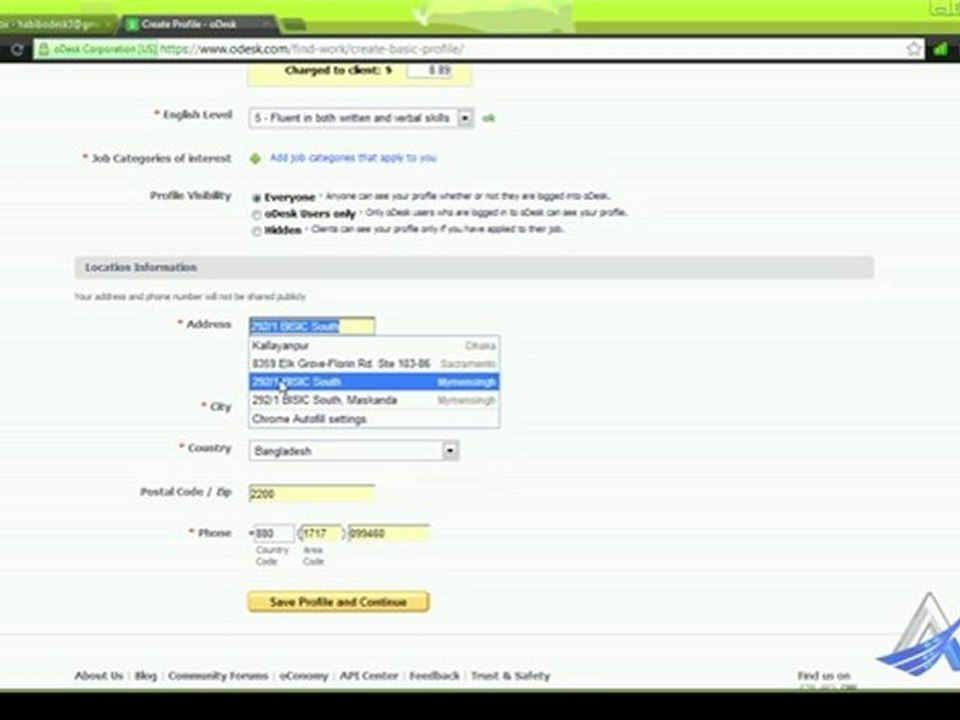Switch to the habibodesk browser tab

click(55, 24)
